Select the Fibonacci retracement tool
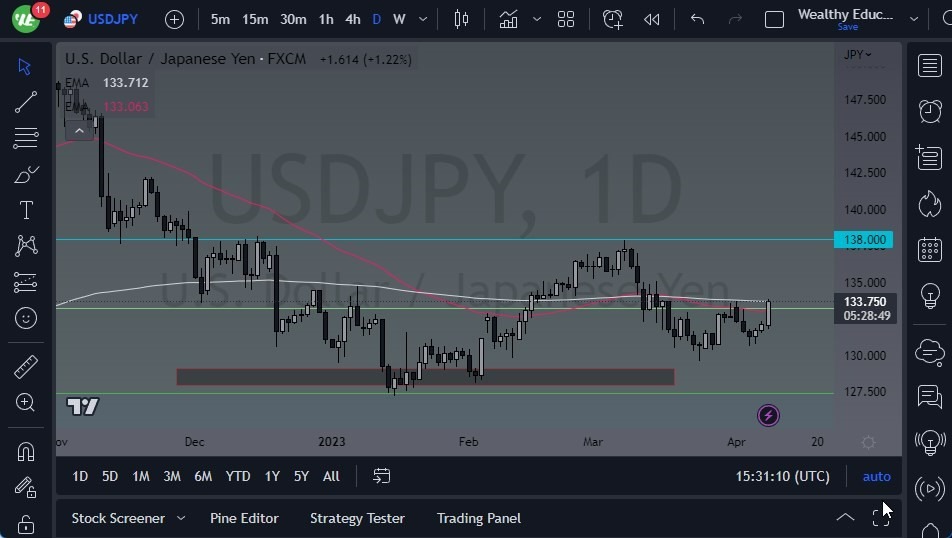 click(26, 138)
